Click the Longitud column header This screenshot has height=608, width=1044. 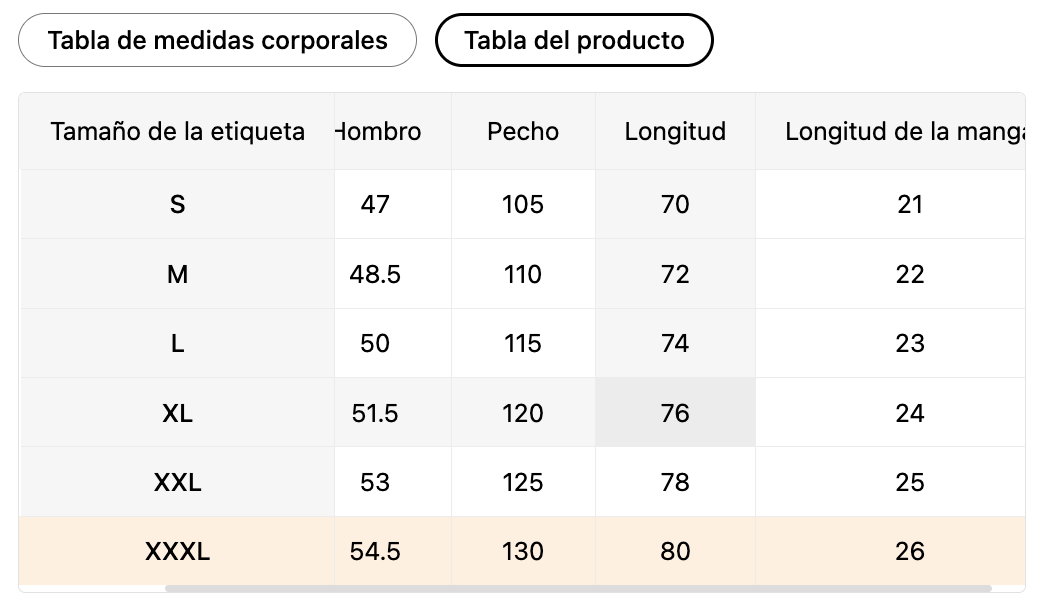pyautogui.click(x=675, y=131)
